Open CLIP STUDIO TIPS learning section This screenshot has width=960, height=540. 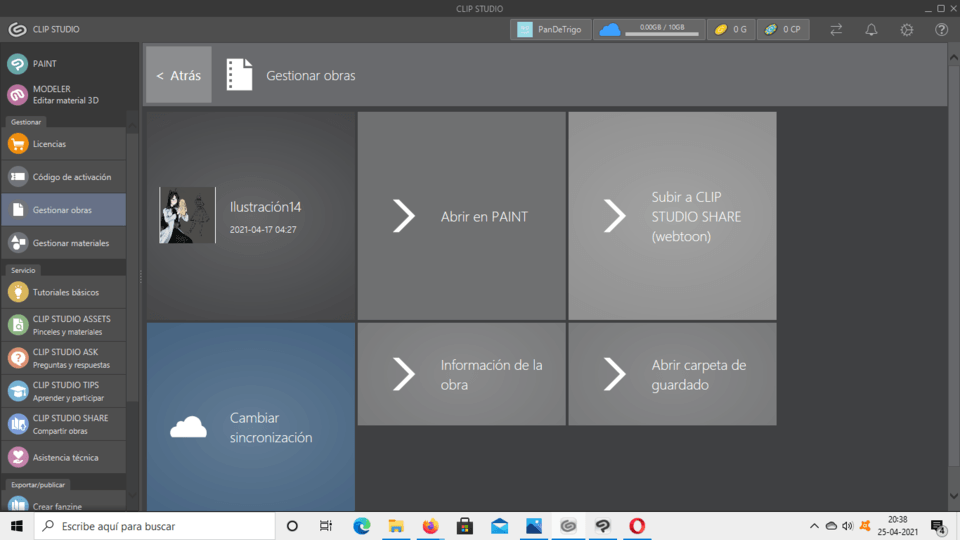pyautogui.click(x=64, y=391)
